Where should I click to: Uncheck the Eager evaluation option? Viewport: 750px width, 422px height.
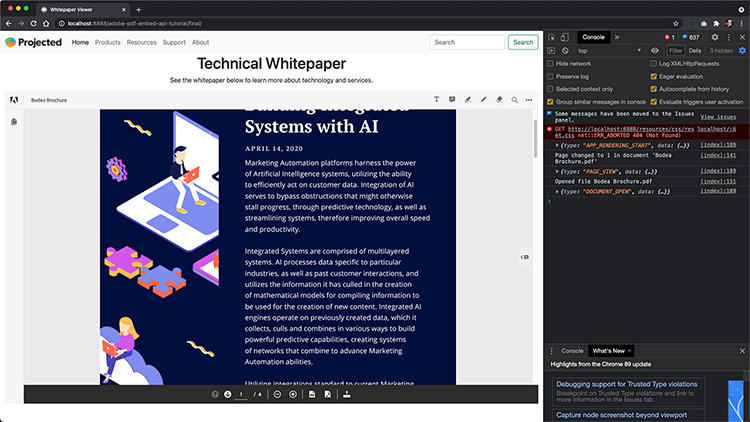point(653,76)
